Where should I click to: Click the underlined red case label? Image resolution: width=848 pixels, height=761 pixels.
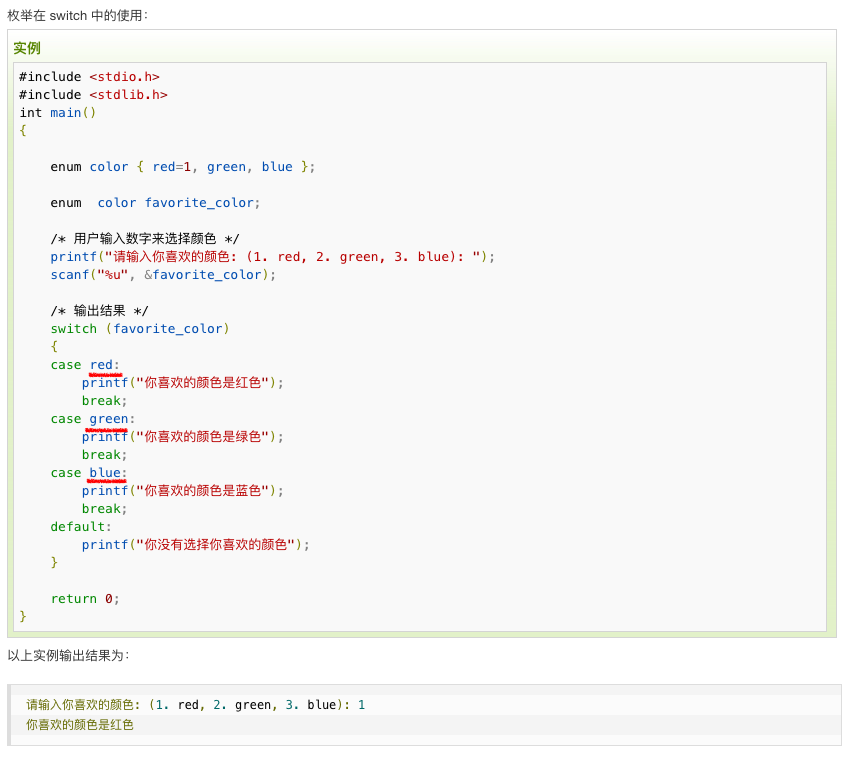[x=102, y=365]
